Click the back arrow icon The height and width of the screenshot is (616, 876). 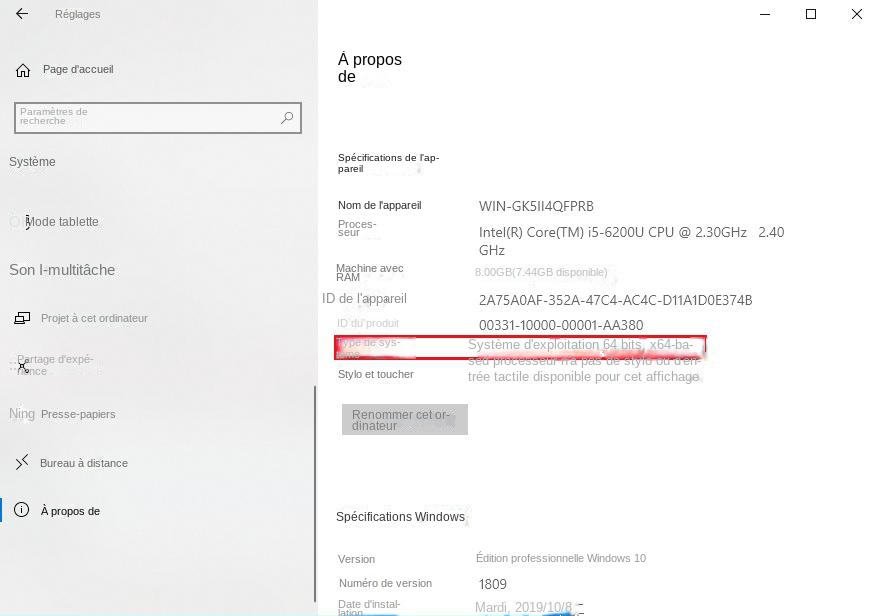[21, 14]
